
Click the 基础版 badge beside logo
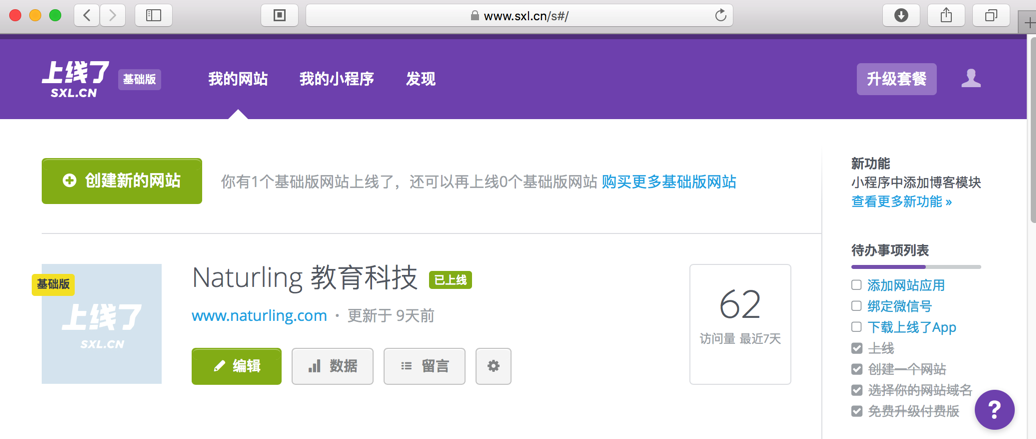[x=139, y=79]
